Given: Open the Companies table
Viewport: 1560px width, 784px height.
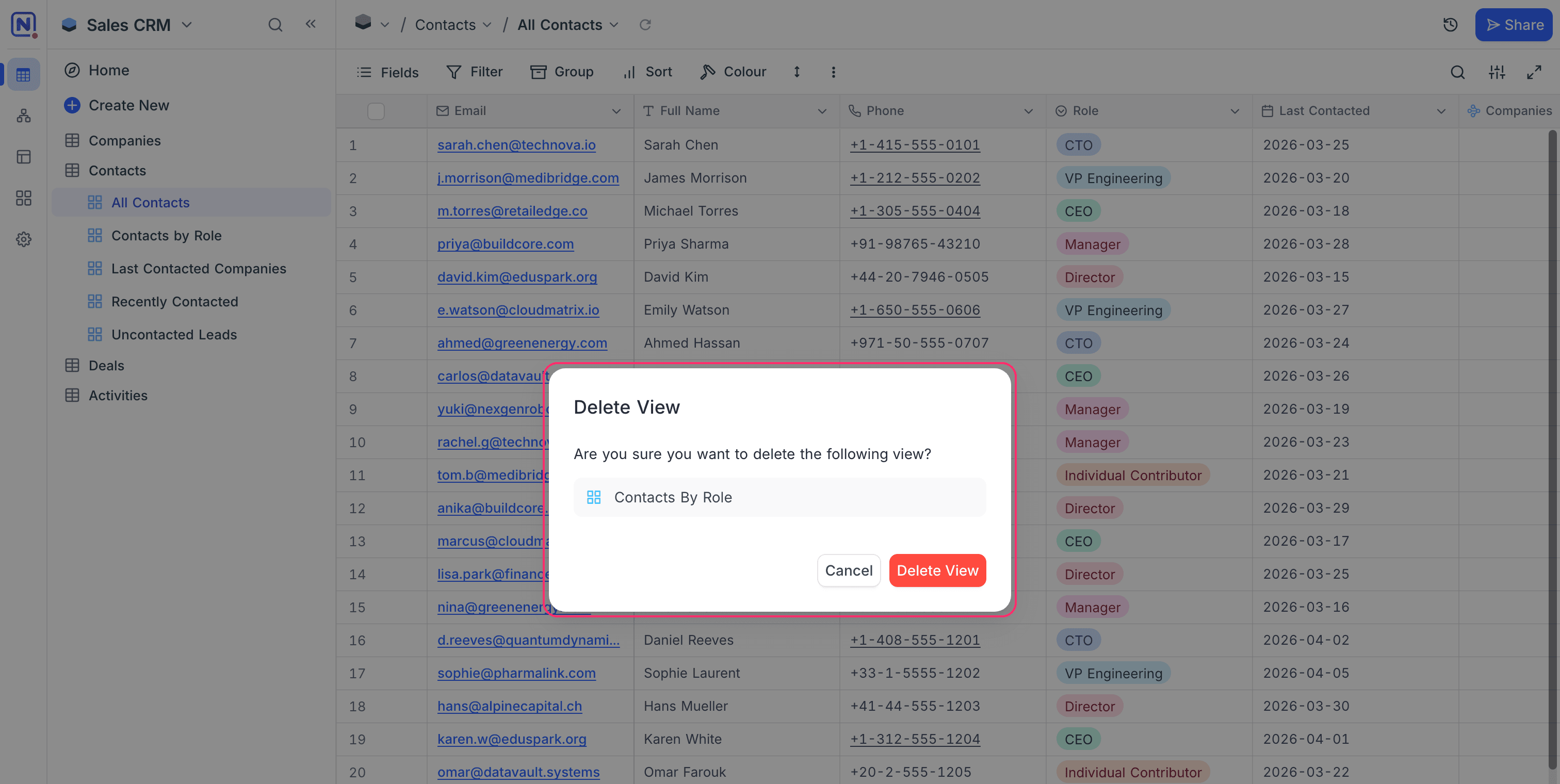Looking at the screenshot, I should 191,140.
